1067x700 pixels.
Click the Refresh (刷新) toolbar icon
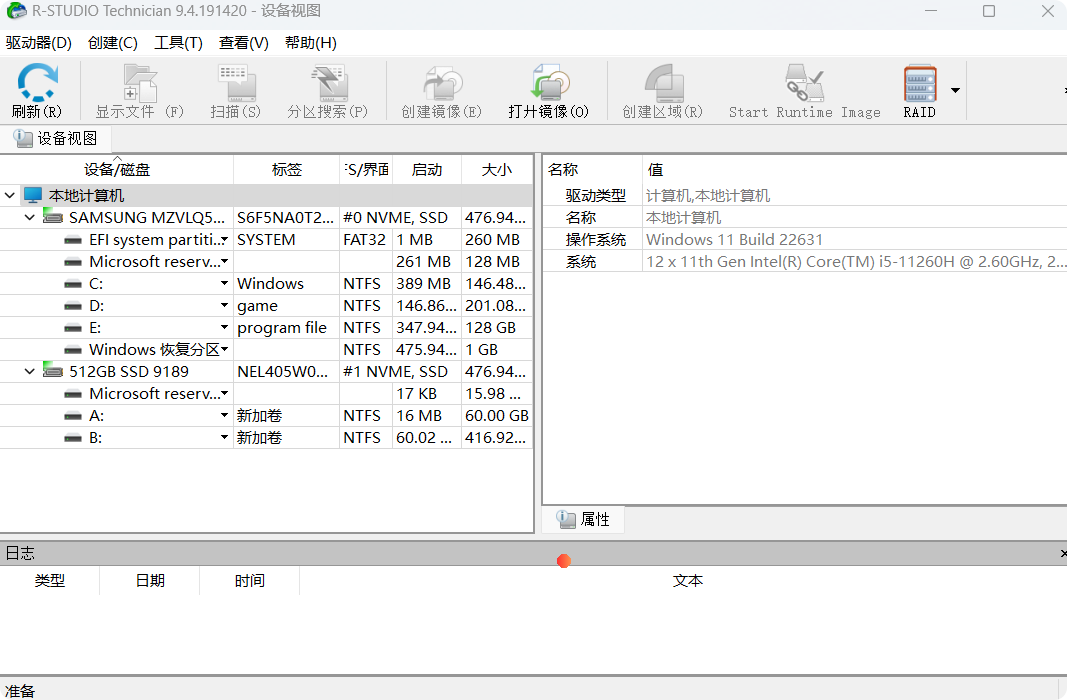tap(37, 82)
